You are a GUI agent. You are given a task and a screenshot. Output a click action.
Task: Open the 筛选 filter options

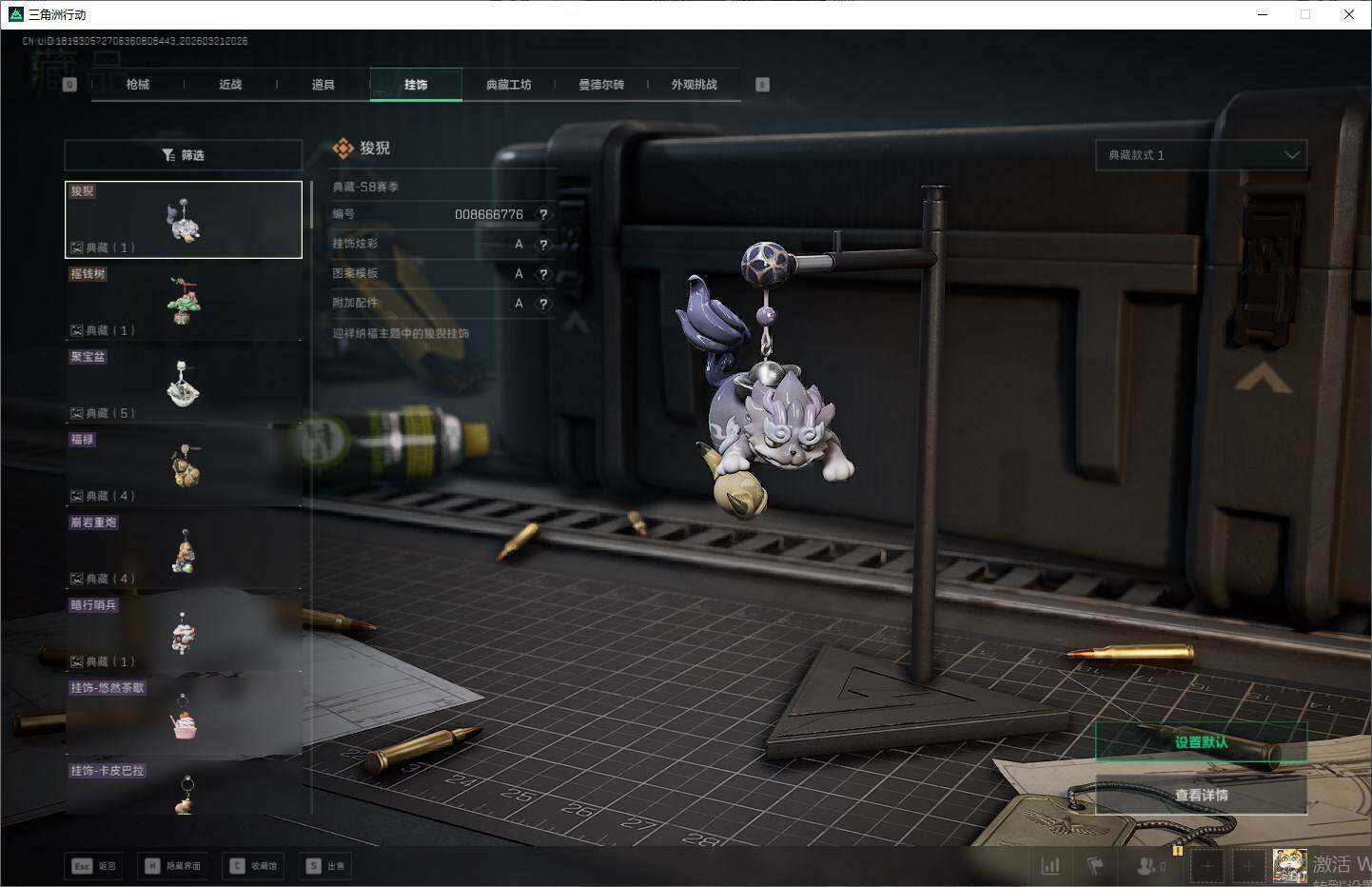pyautogui.click(x=184, y=155)
